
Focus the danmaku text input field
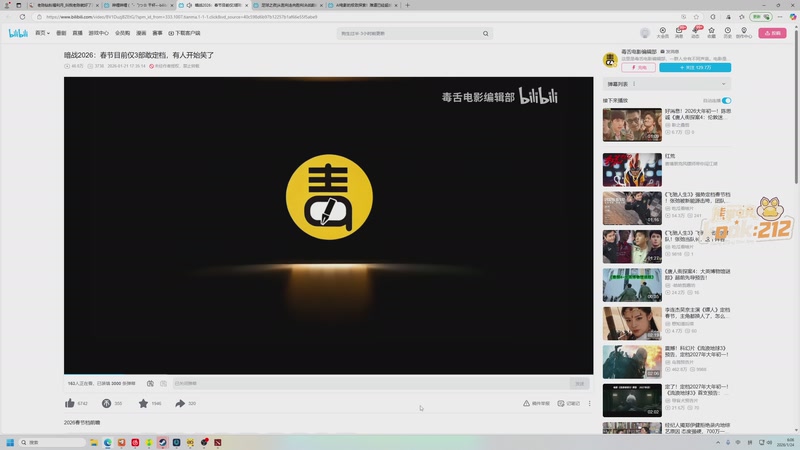pyautogui.click(x=371, y=383)
